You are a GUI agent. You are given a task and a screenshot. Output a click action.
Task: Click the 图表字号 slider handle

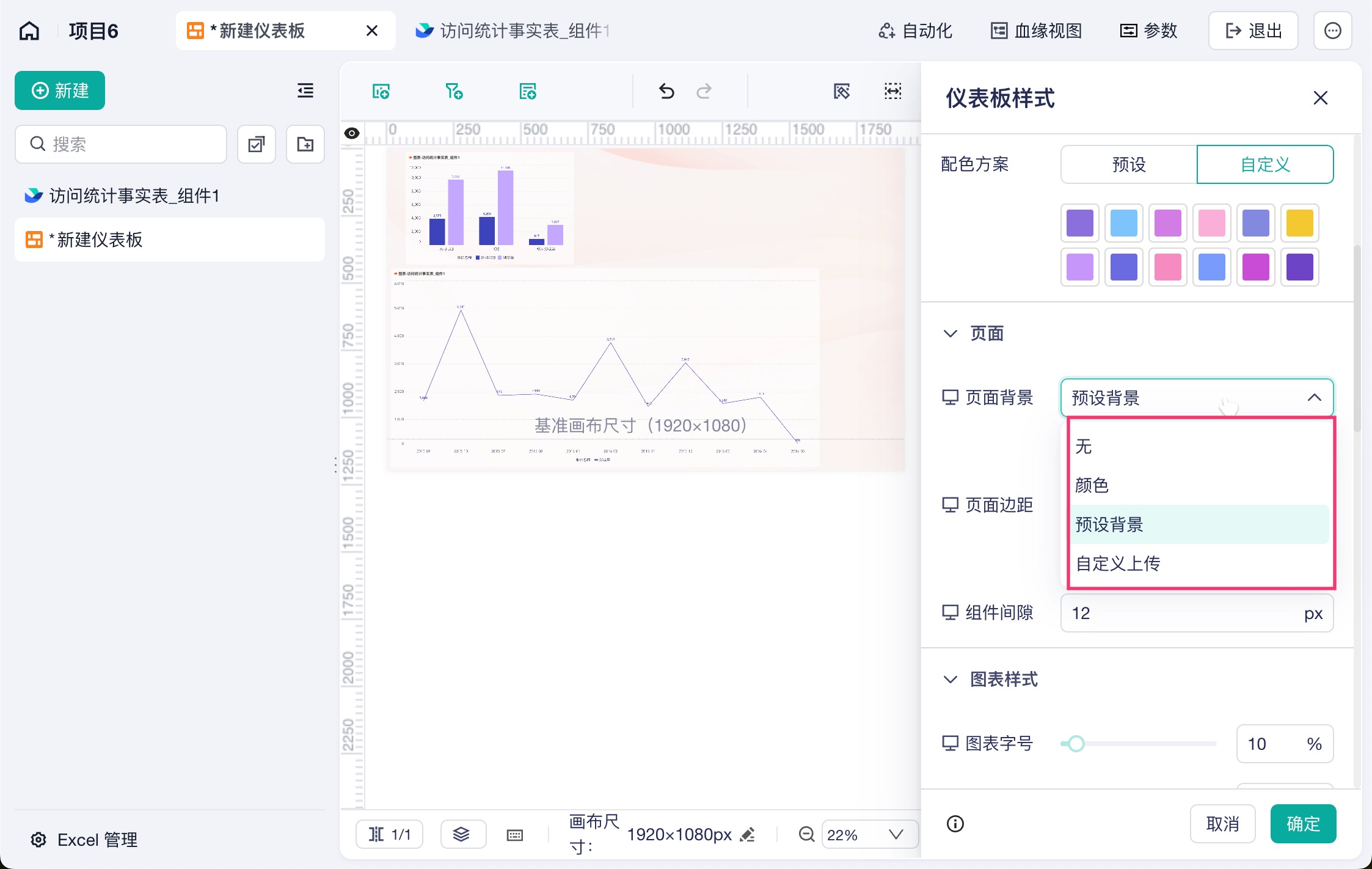coord(1076,744)
